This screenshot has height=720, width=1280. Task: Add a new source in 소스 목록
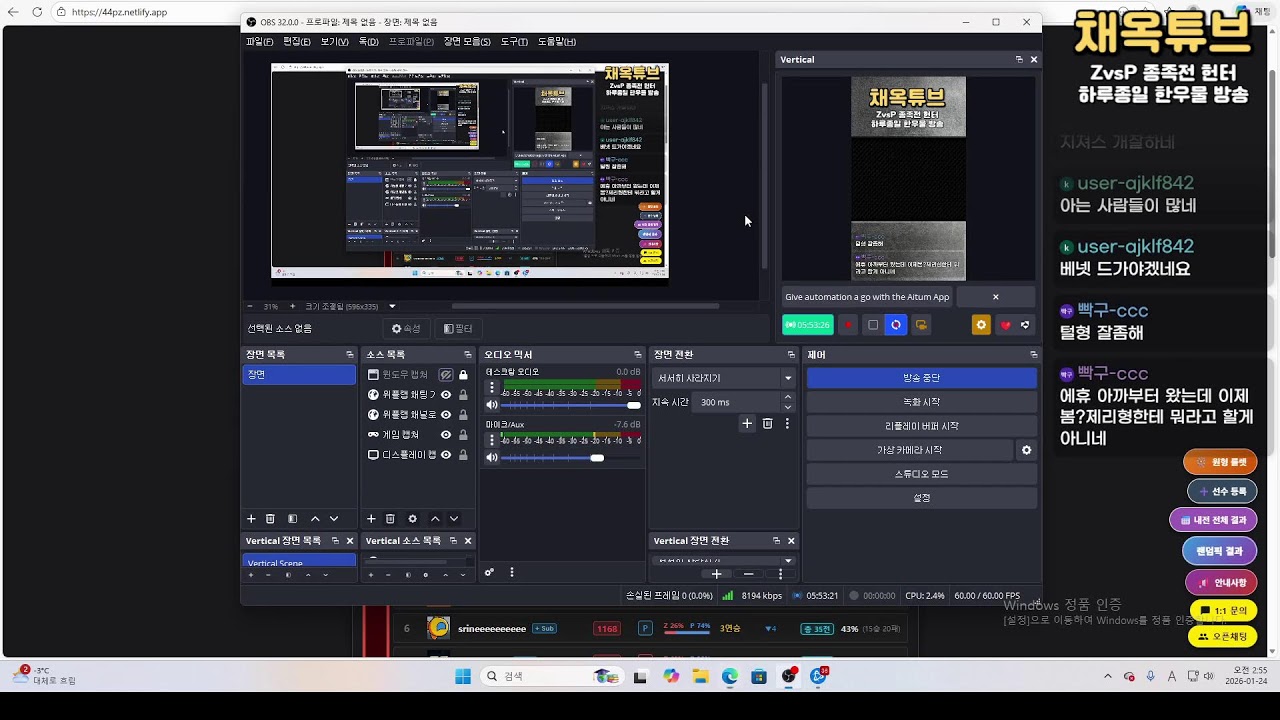(371, 519)
